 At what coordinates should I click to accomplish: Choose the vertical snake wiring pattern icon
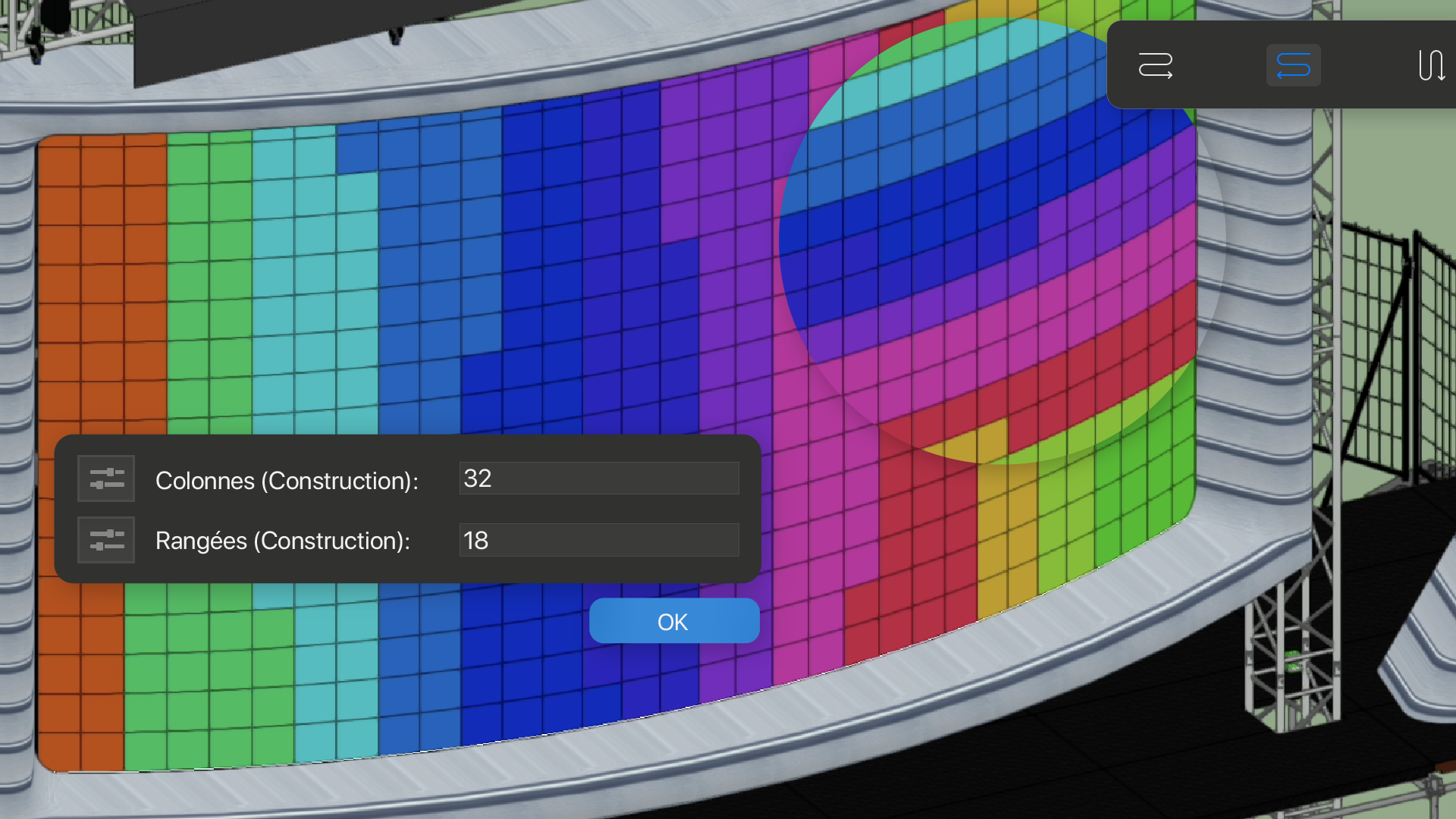pyautogui.click(x=1431, y=65)
